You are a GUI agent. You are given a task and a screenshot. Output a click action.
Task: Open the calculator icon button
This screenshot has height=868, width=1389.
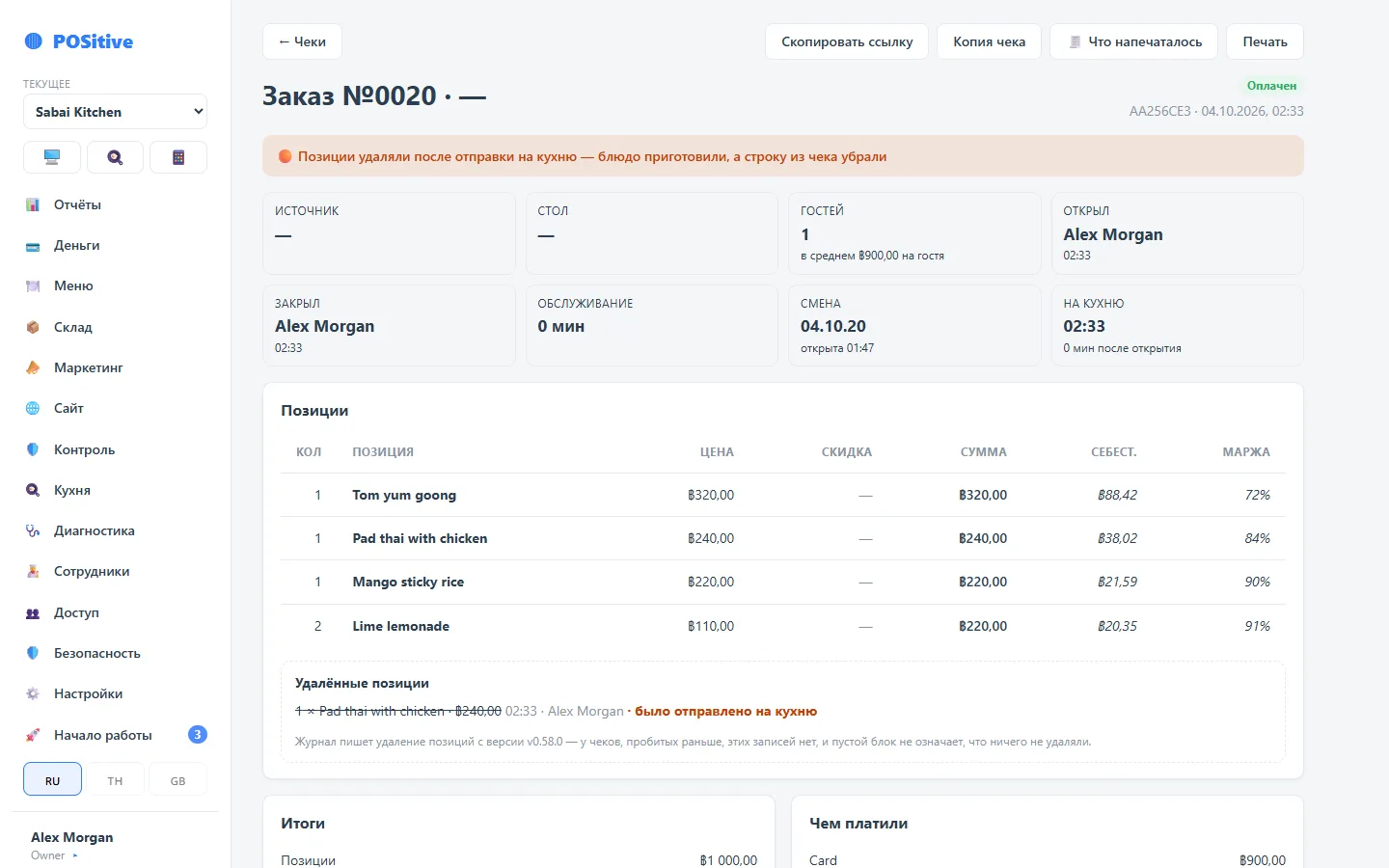(x=178, y=157)
